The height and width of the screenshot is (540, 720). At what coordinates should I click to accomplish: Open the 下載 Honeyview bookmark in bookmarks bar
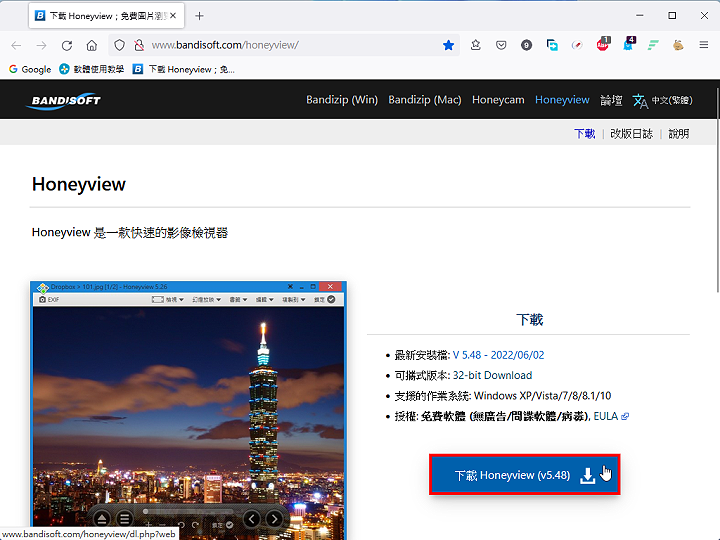click(x=184, y=69)
